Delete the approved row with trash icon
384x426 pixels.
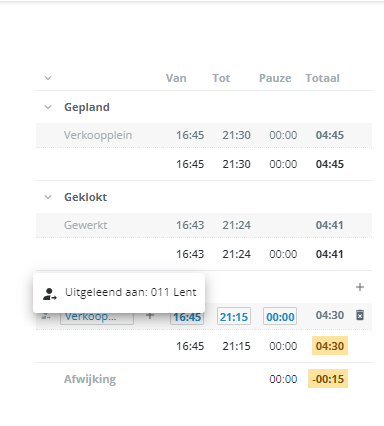click(x=360, y=315)
